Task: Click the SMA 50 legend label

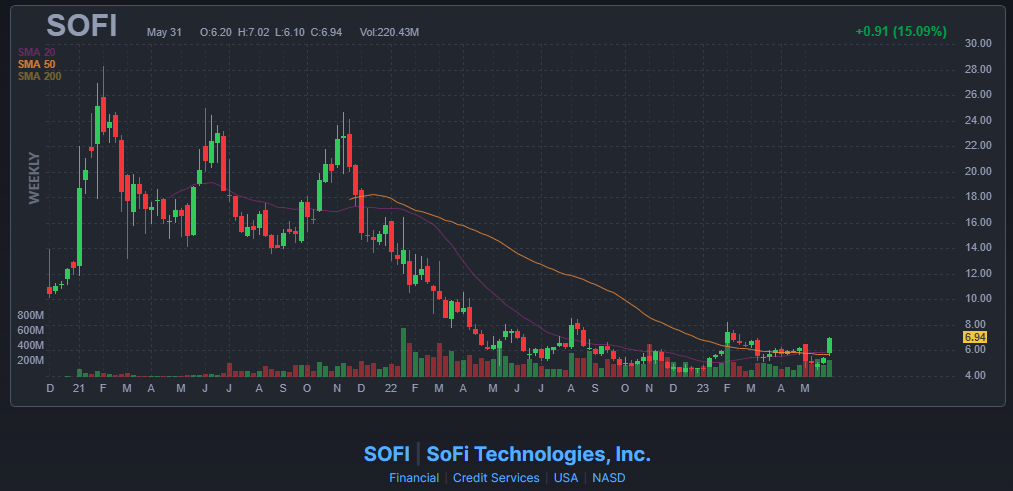Action: 36,64
